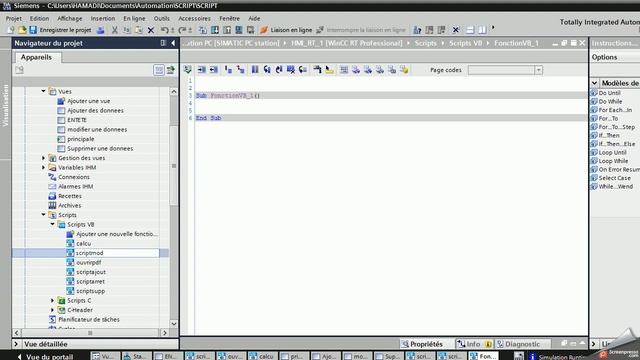Open the Affichage menu

[69, 18]
